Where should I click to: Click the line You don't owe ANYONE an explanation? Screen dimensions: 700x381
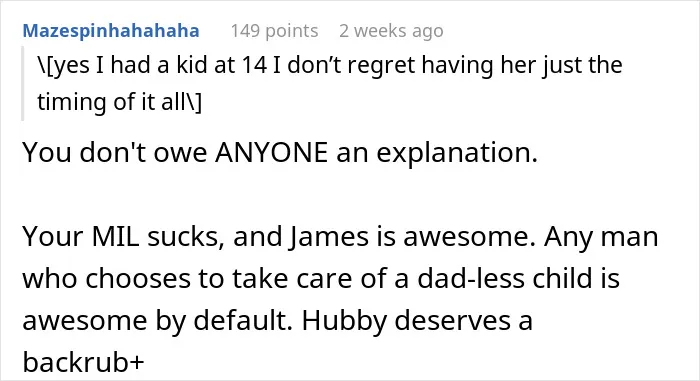coord(280,152)
